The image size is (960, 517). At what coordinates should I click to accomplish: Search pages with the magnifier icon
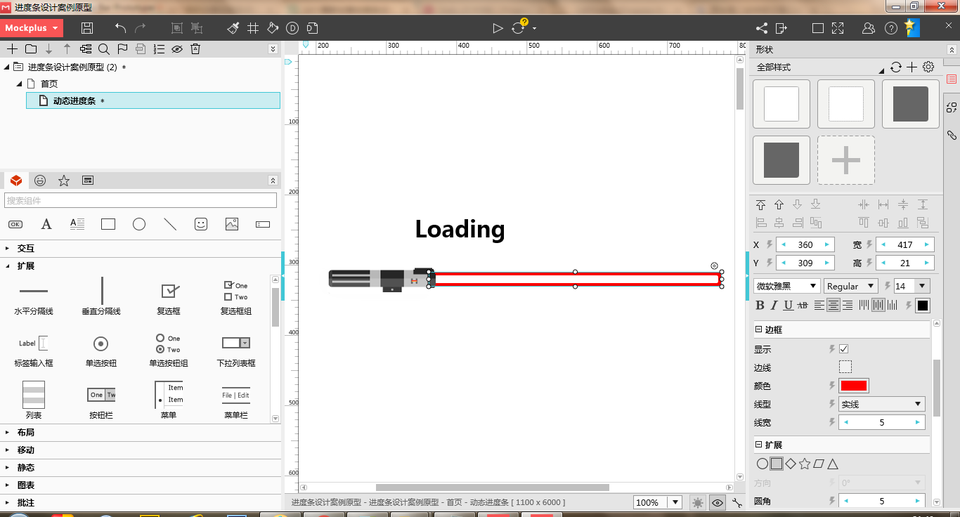pos(104,49)
